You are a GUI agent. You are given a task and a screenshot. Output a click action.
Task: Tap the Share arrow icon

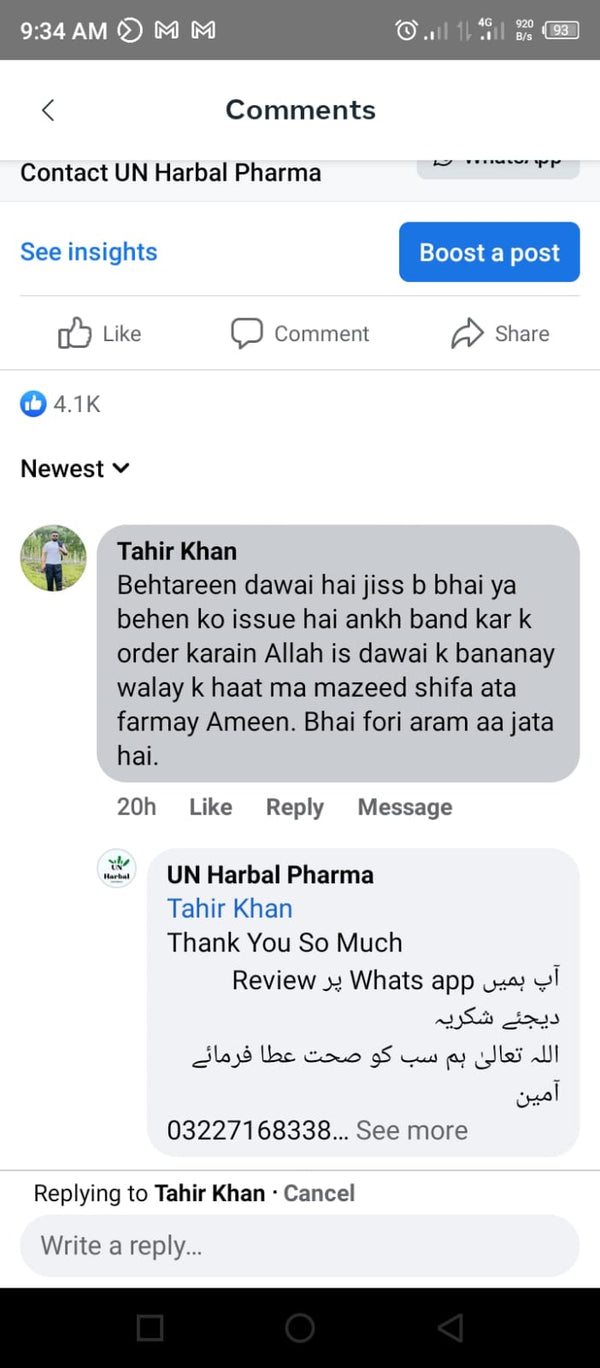[x=467, y=333]
